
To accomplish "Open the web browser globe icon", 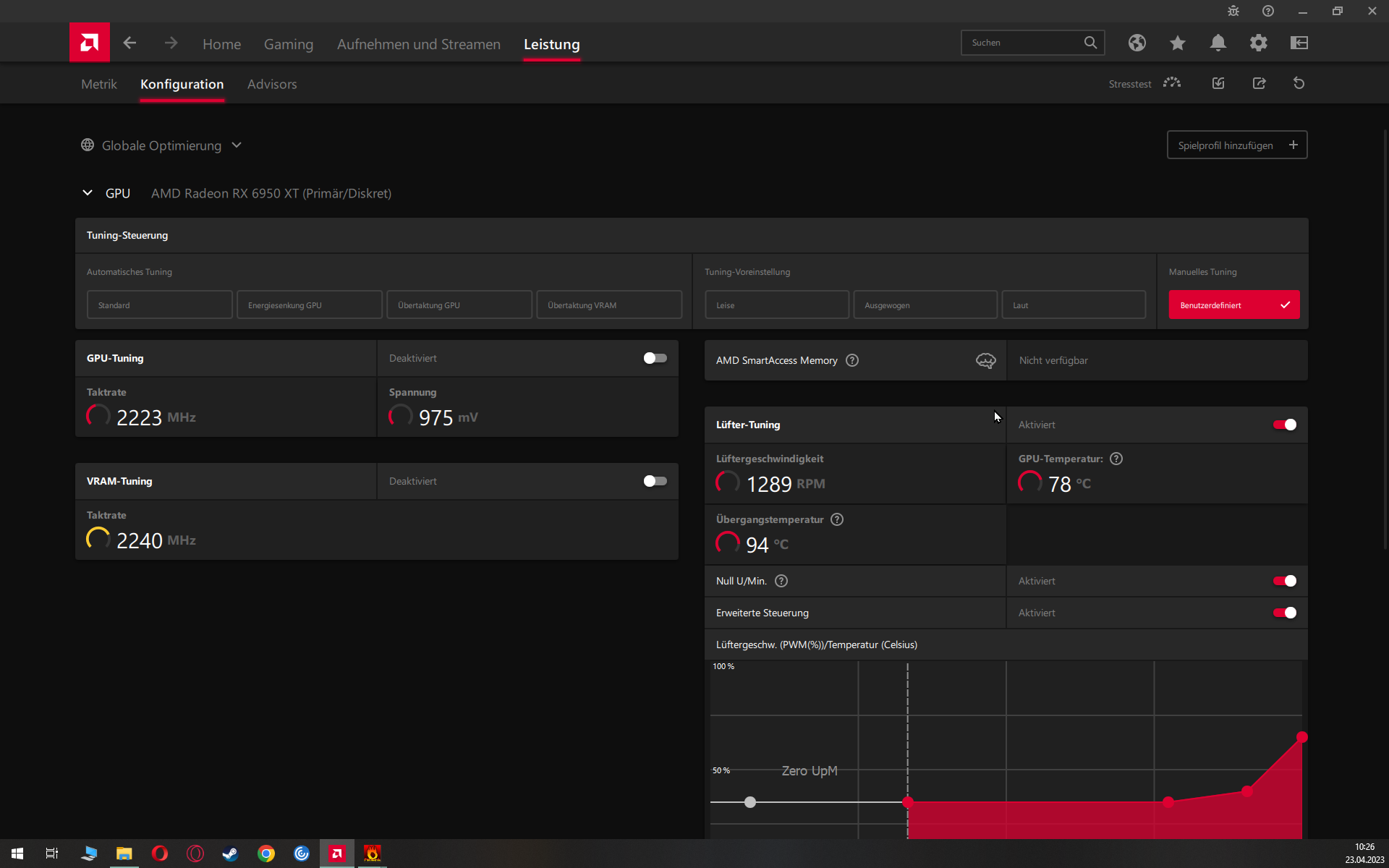I will (1137, 43).
